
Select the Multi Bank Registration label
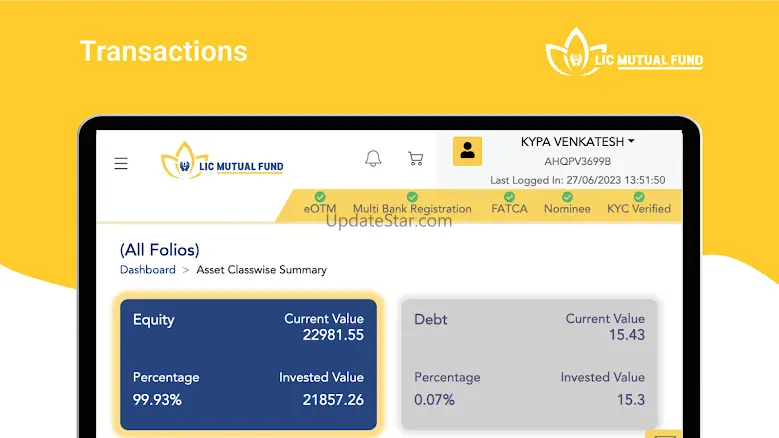[412, 209]
